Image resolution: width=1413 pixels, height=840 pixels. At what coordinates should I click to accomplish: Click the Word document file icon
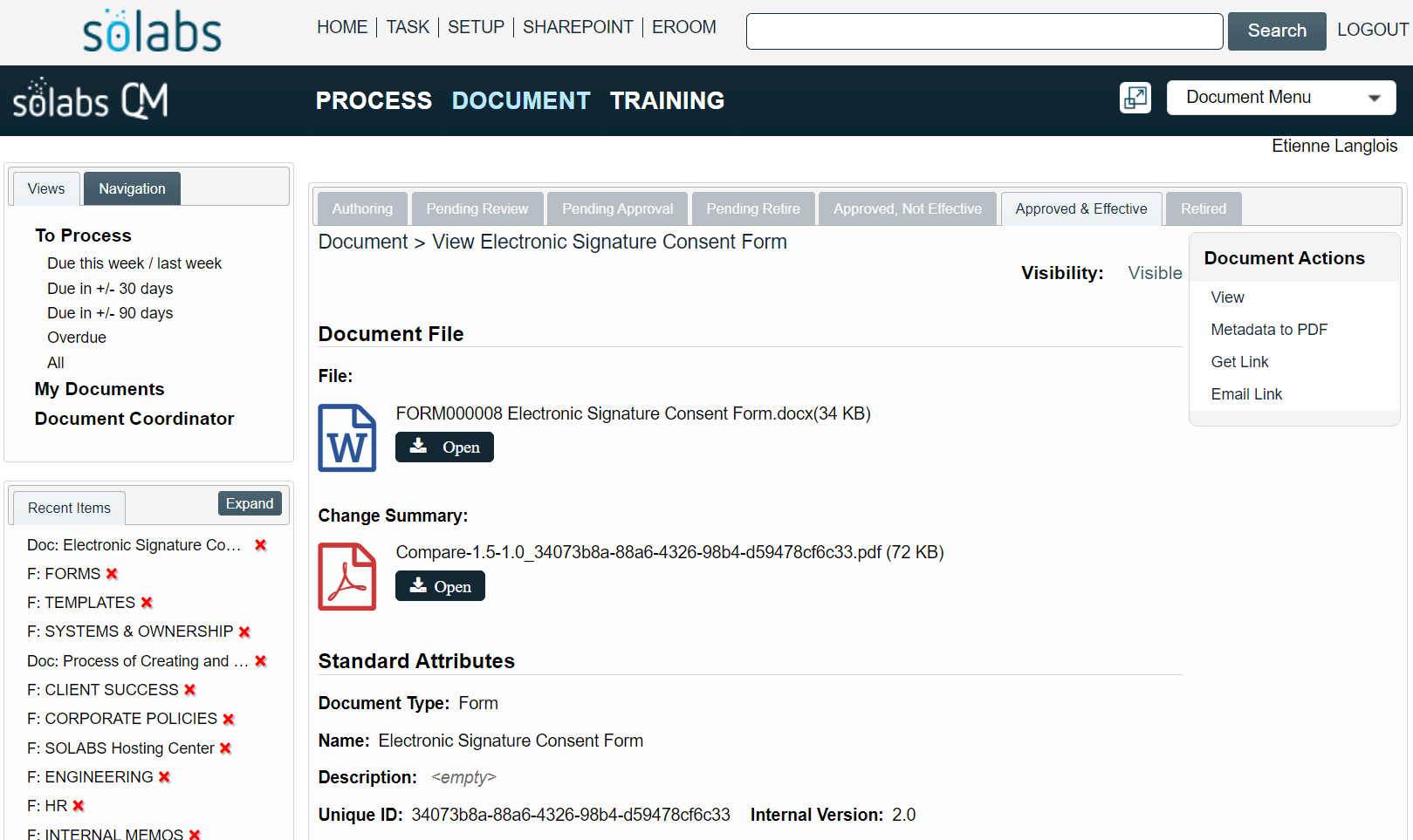pos(347,438)
